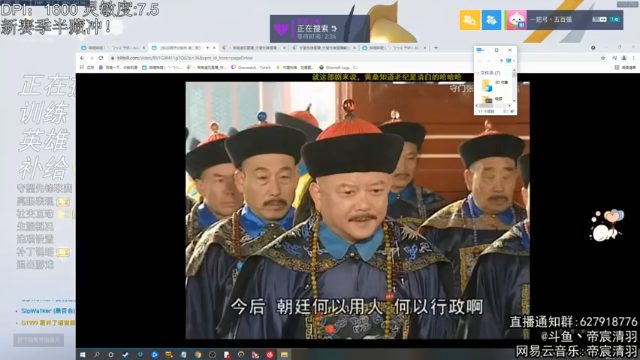Open Google Chrome from the taskbar
Image resolution: width=640 pixels, height=360 pixels.
tap(198, 355)
